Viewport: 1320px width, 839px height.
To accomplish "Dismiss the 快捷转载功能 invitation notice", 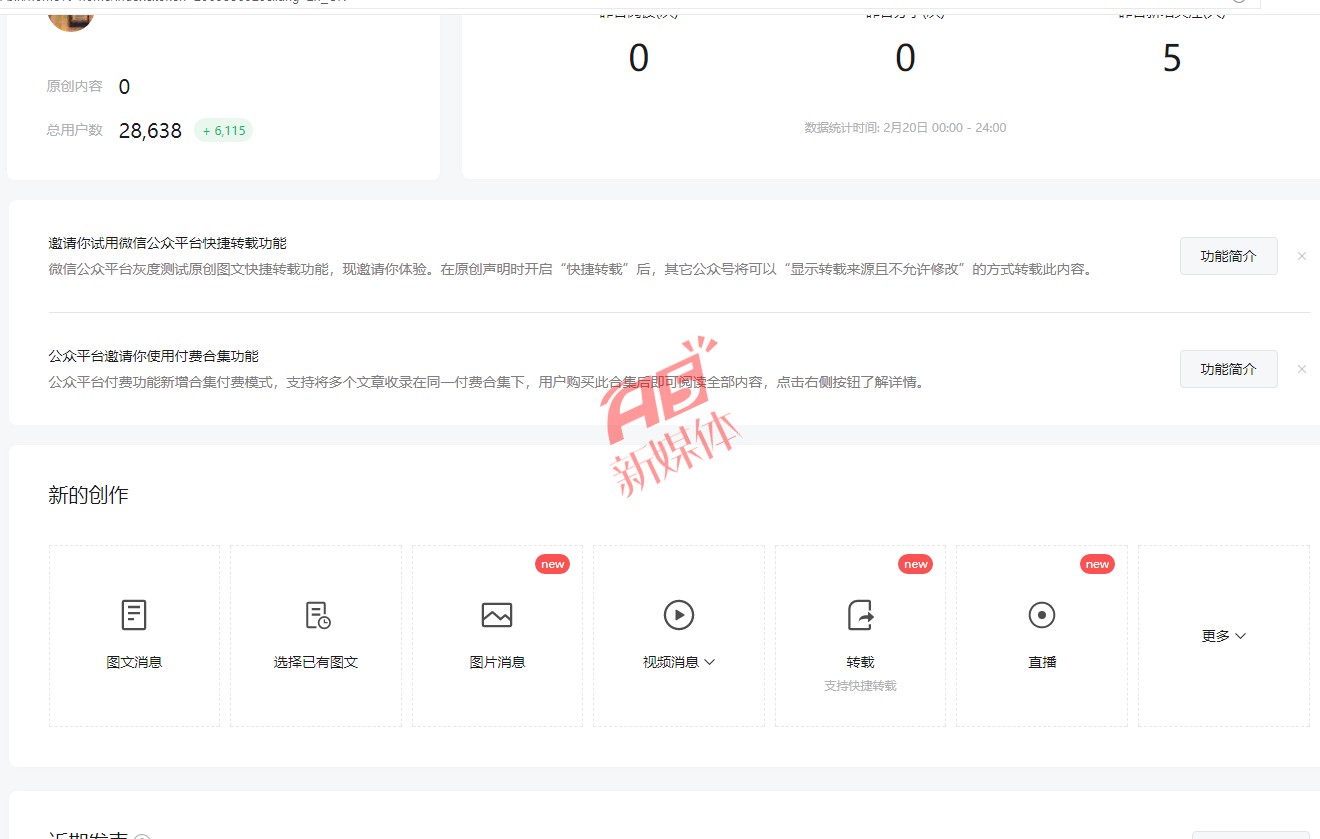I will [1302, 256].
